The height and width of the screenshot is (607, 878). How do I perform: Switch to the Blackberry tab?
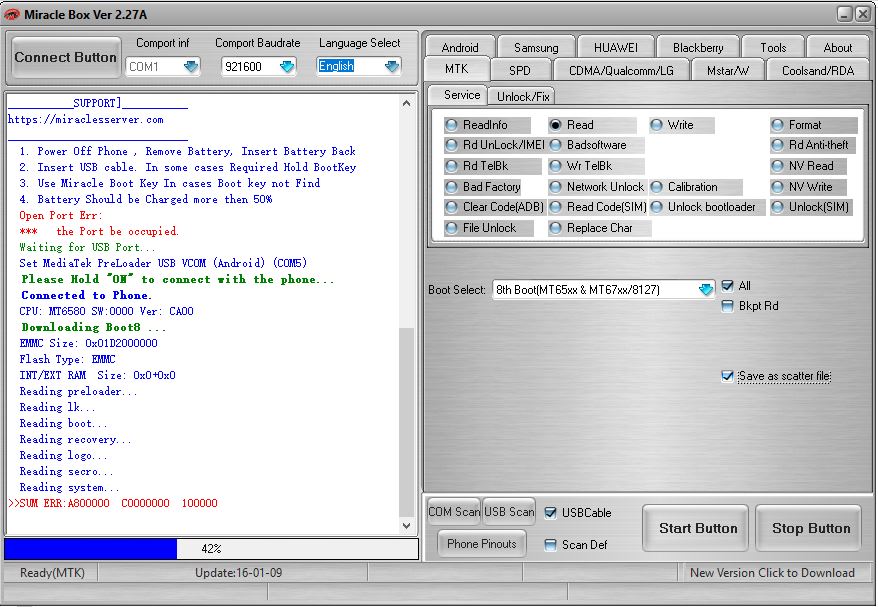[698, 48]
